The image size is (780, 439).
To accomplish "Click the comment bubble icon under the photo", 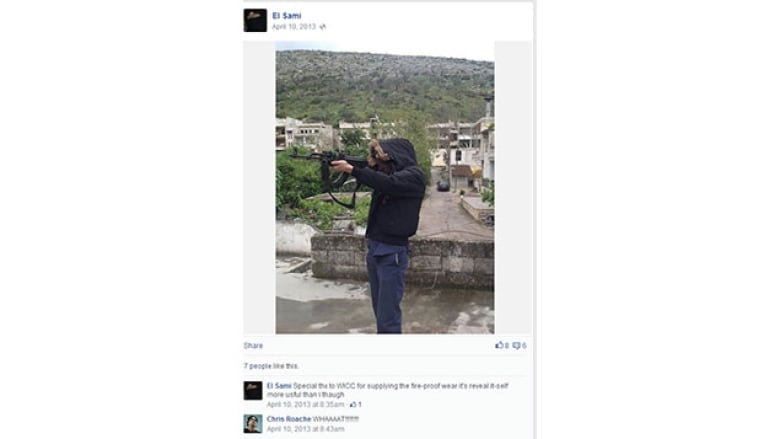I will [516, 346].
